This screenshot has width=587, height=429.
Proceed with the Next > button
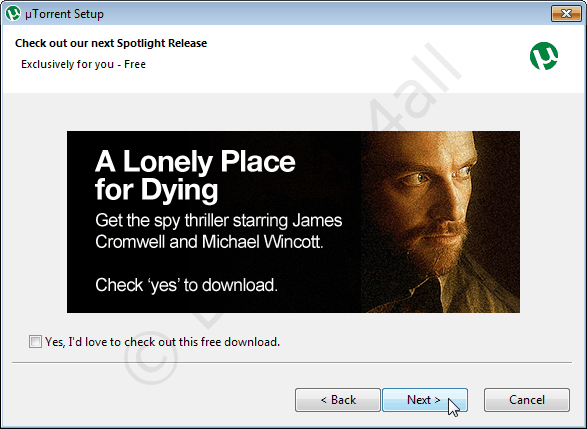(x=425, y=400)
